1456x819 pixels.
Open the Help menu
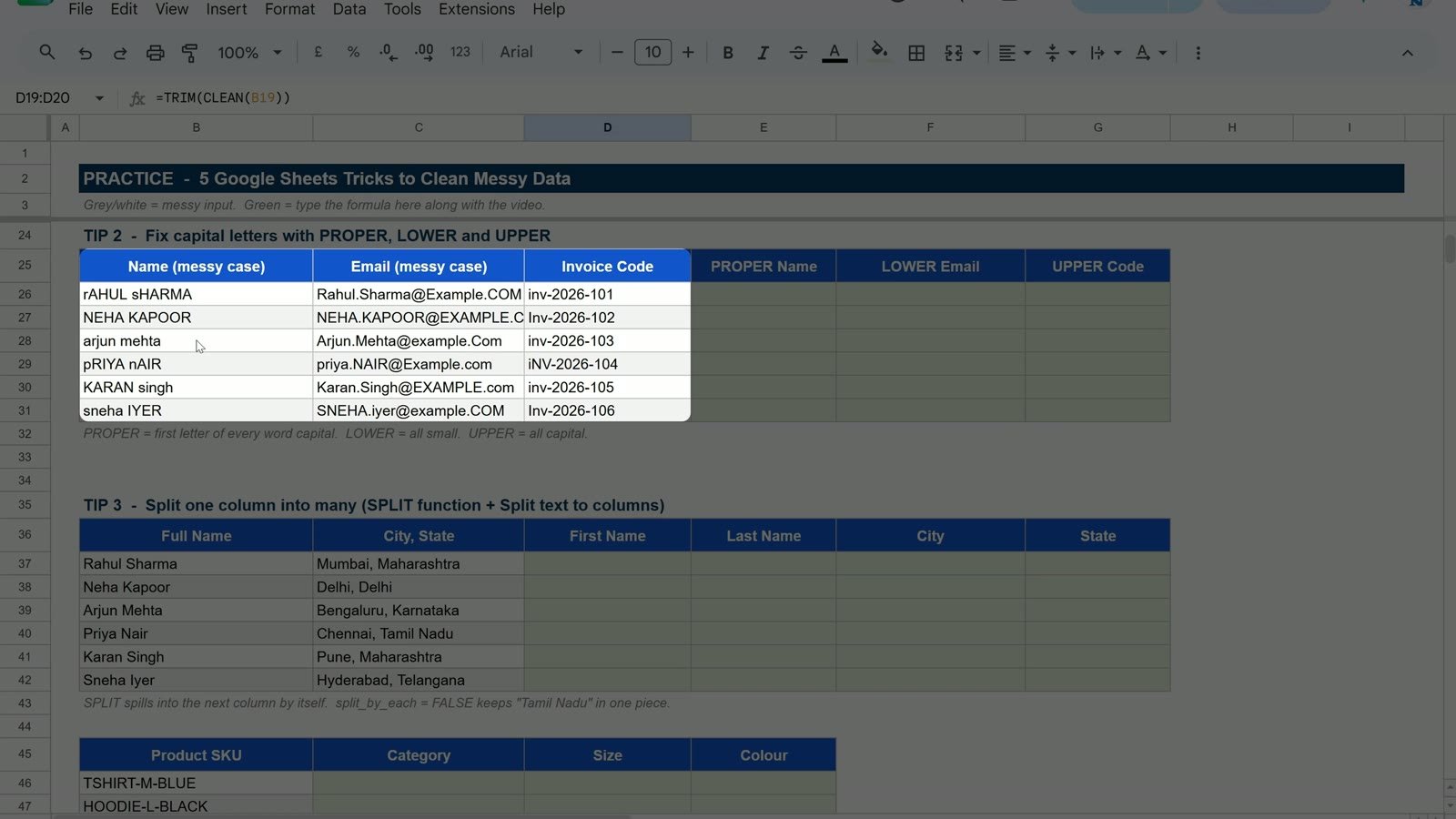[x=548, y=9]
